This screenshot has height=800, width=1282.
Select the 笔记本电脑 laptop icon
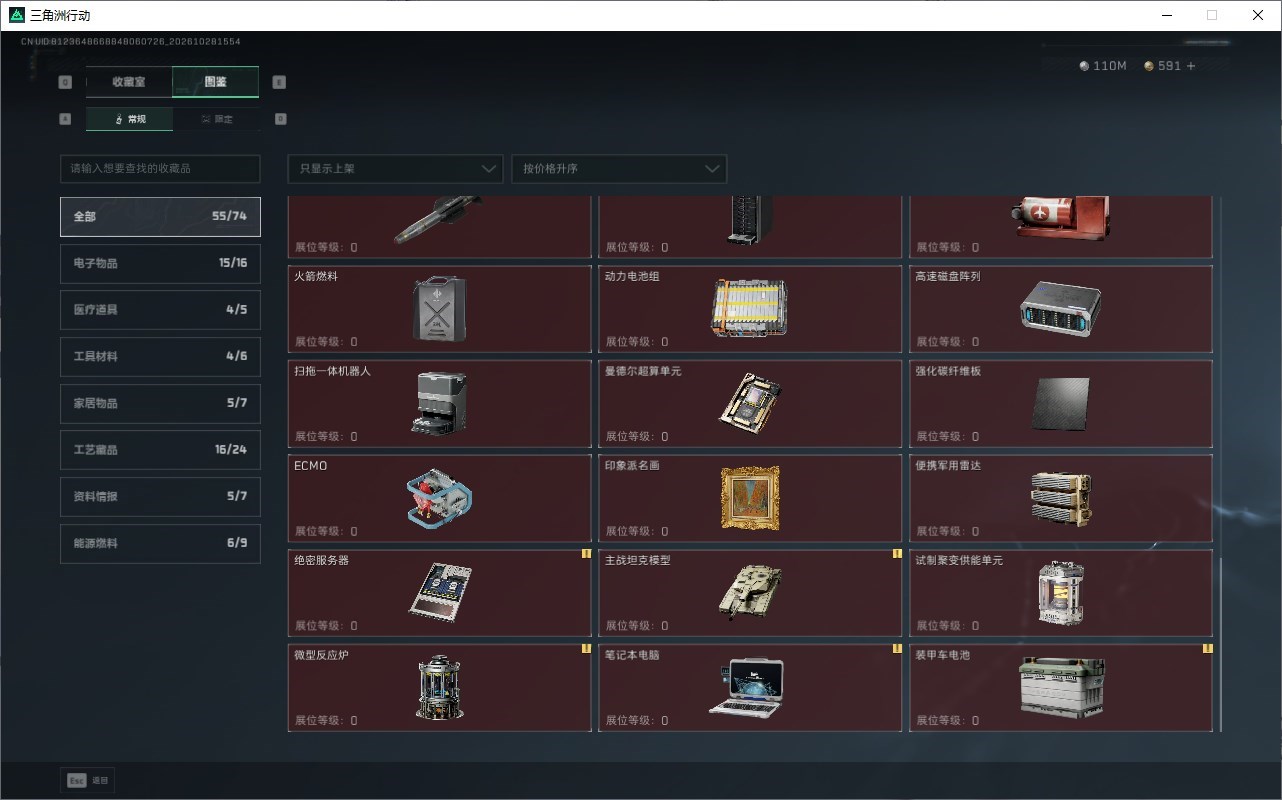pyautogui.click(x=747, y=687)
